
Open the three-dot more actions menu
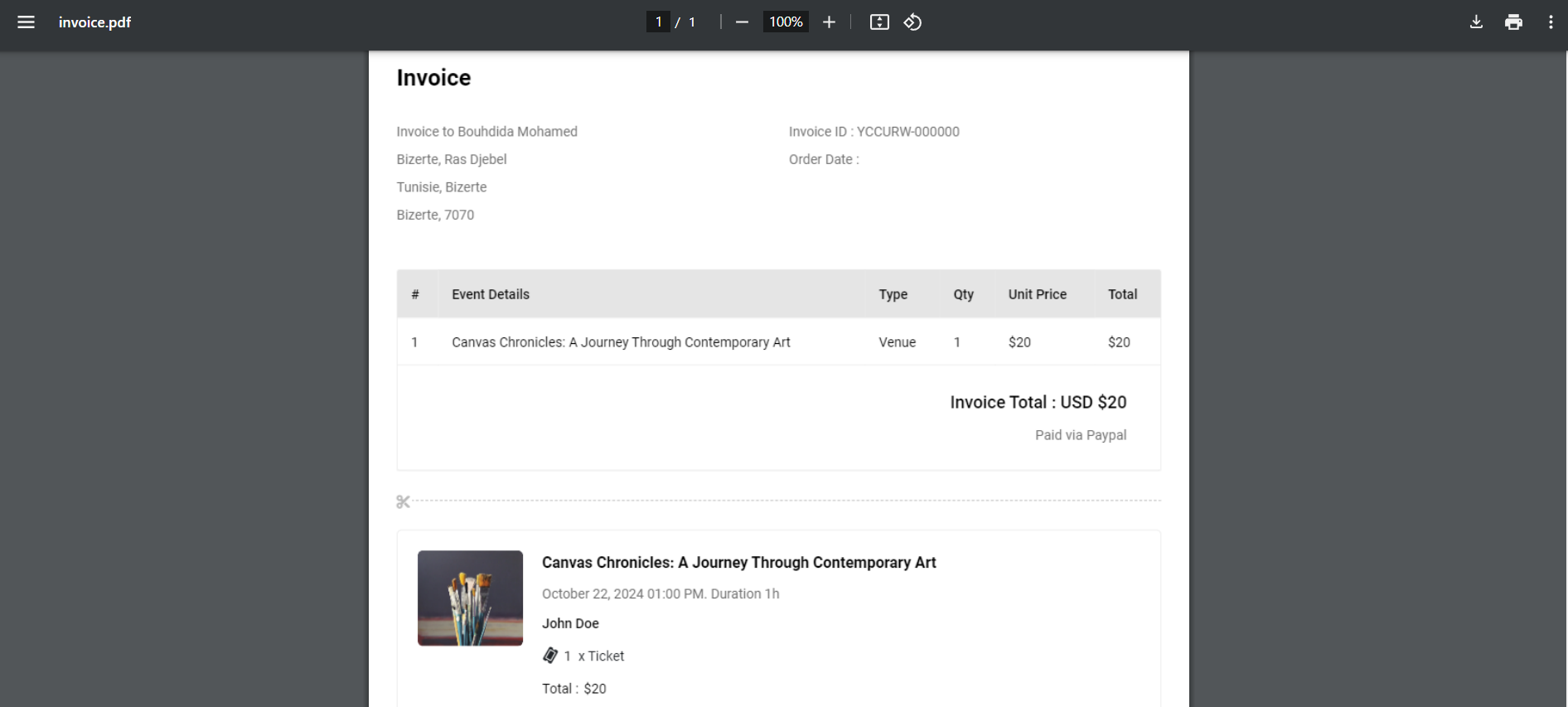[1551, 22]
